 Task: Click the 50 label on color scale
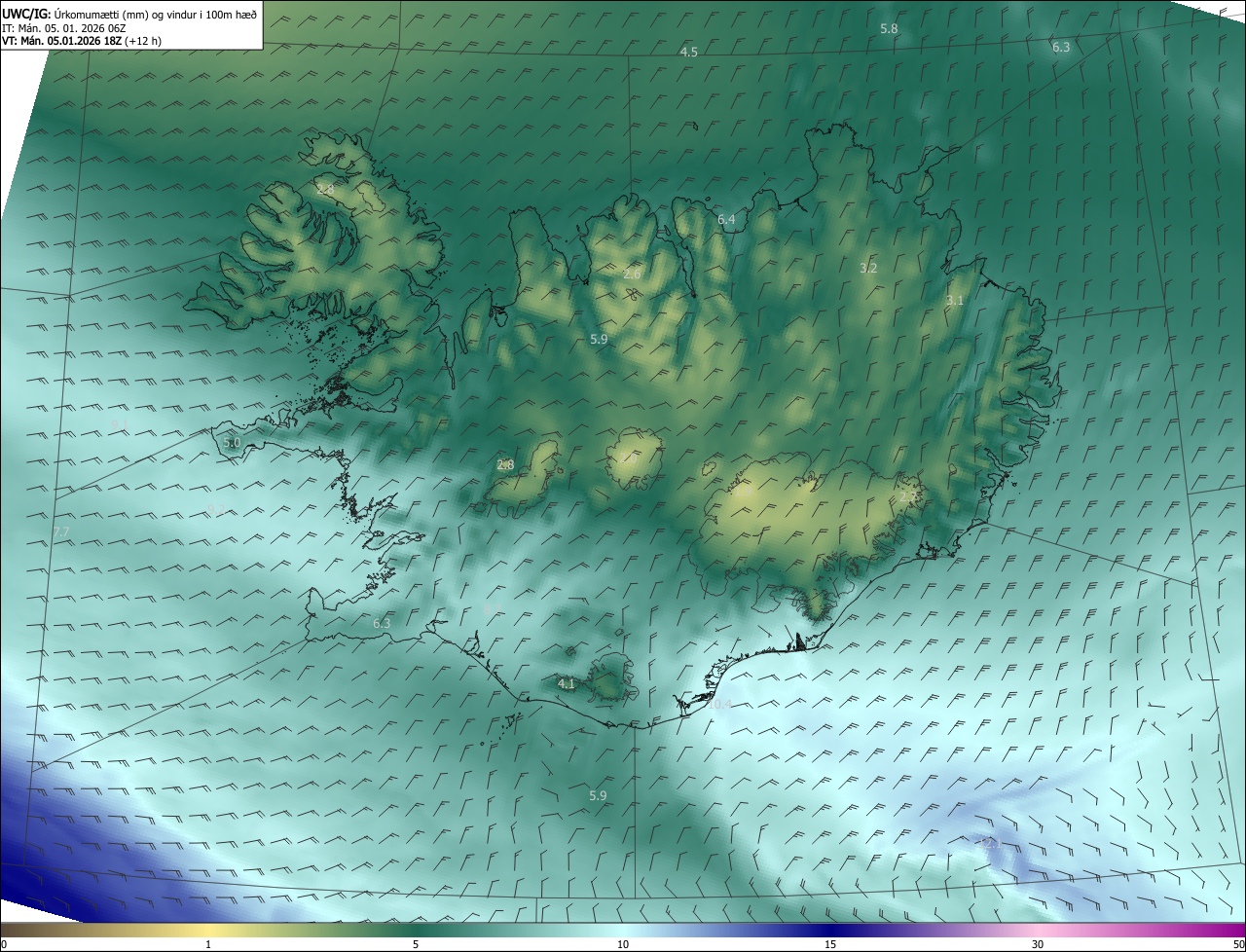[x=1237, y=944]
